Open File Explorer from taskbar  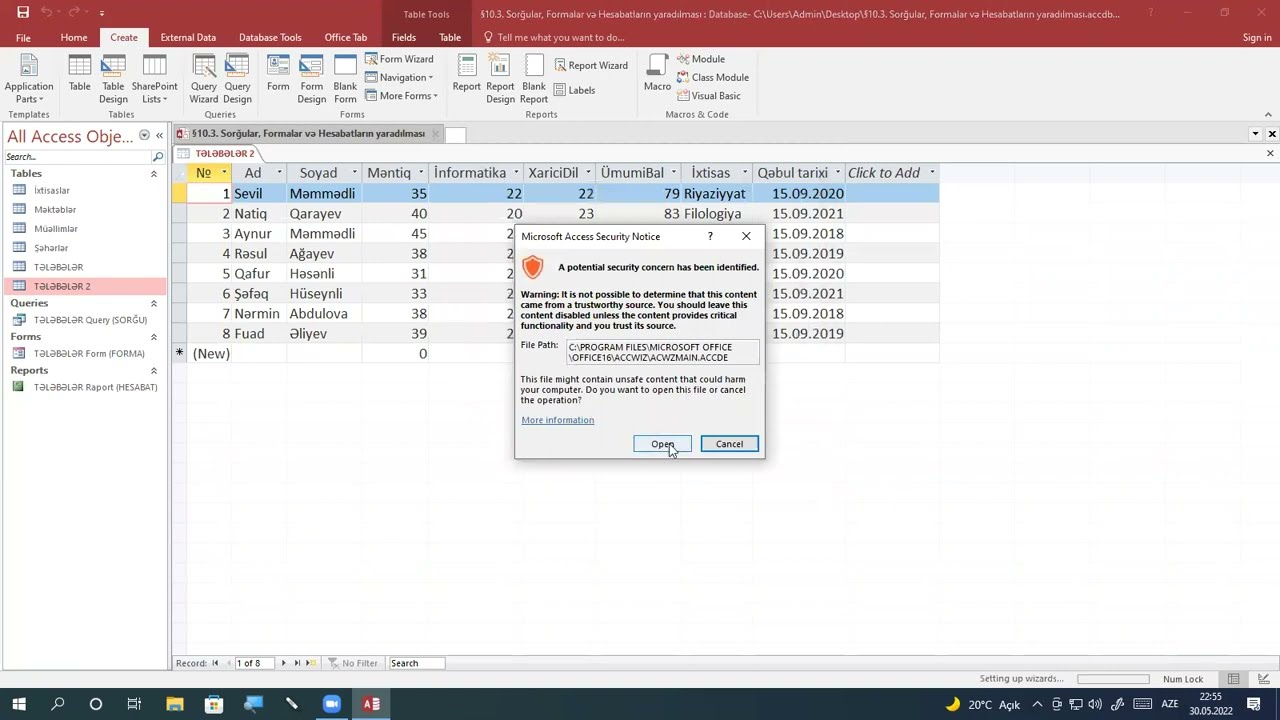[x=175, y=704]
